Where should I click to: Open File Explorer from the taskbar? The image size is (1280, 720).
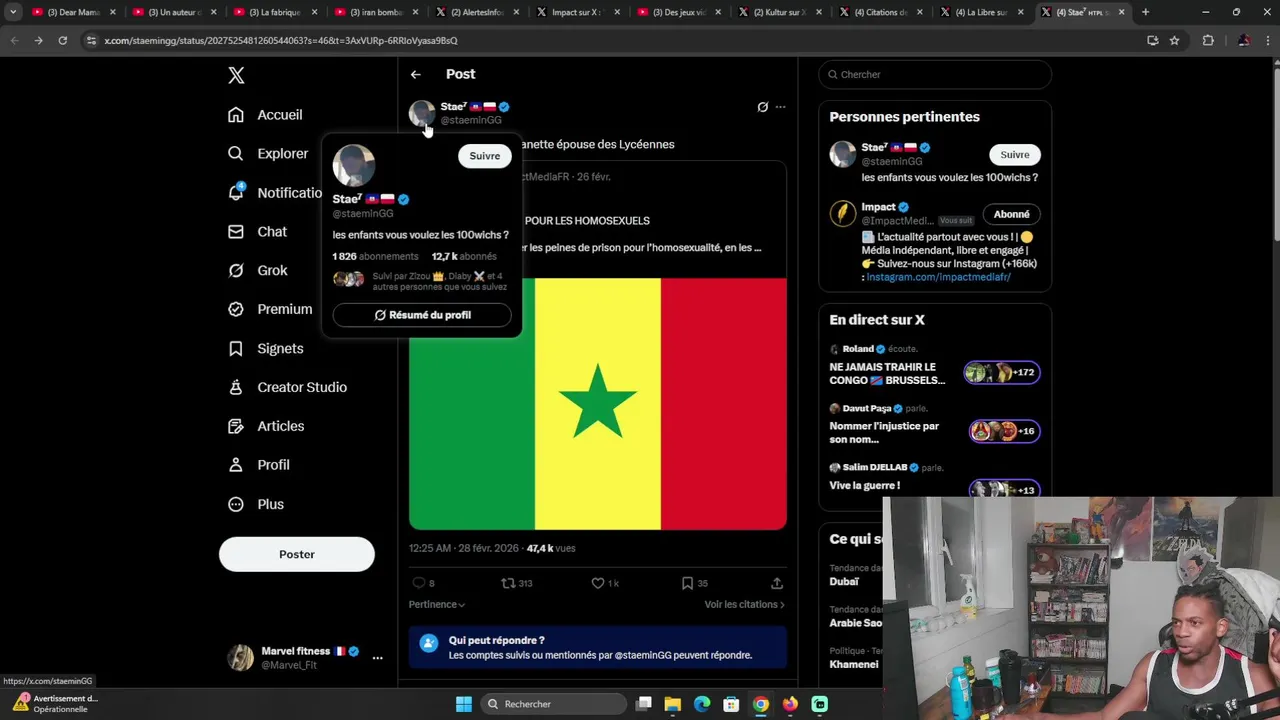coord(673,704)
